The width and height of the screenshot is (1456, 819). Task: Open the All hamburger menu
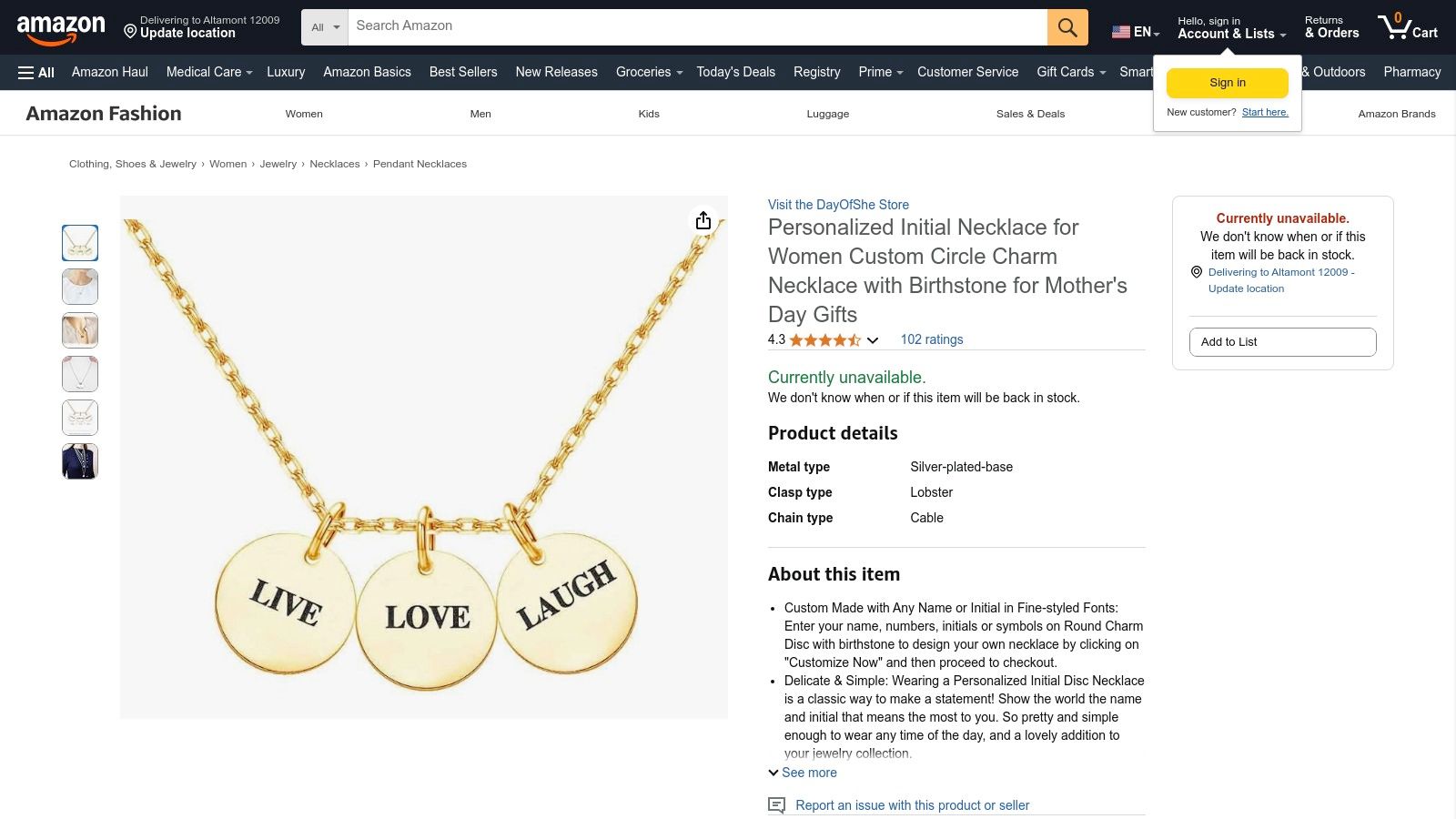(36, 73)
